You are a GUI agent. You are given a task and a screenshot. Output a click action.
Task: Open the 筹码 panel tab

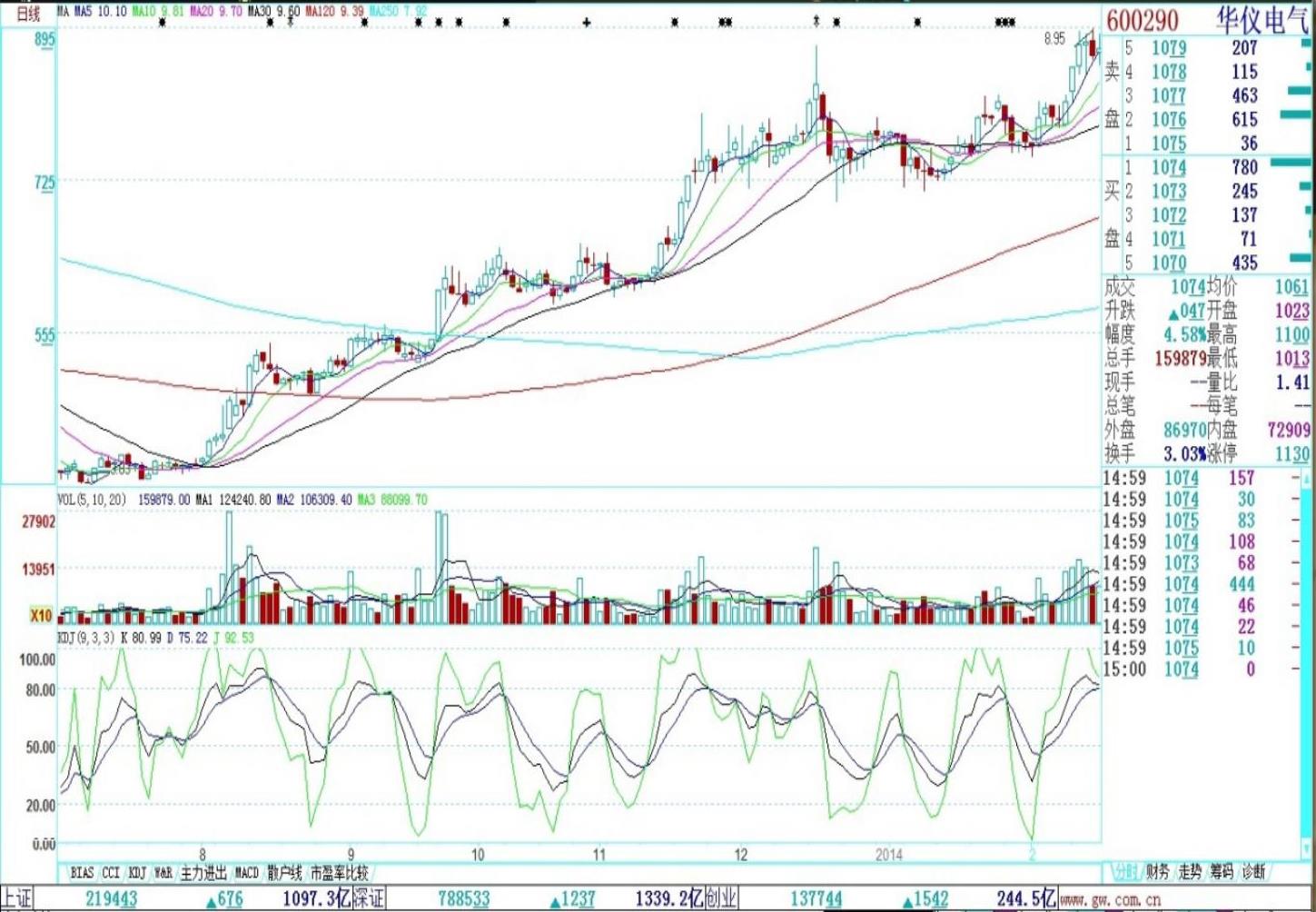tap(1222, 872)
